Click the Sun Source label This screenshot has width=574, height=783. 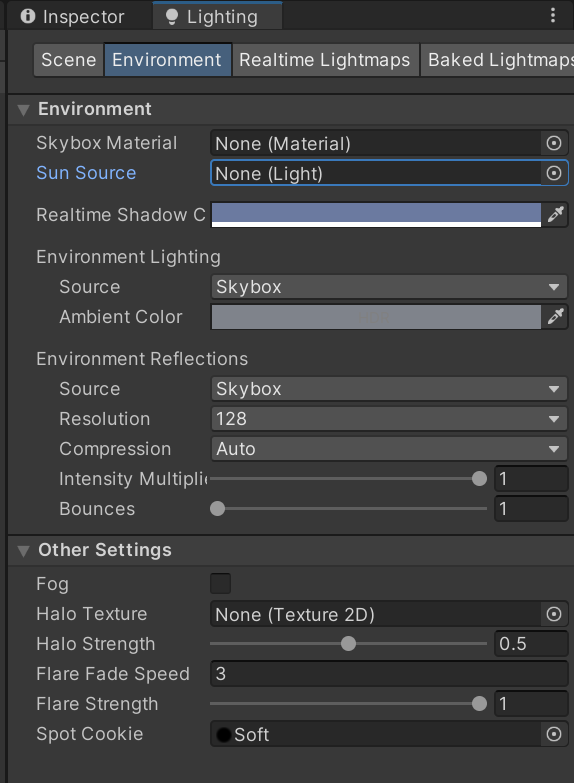[86, 173]
